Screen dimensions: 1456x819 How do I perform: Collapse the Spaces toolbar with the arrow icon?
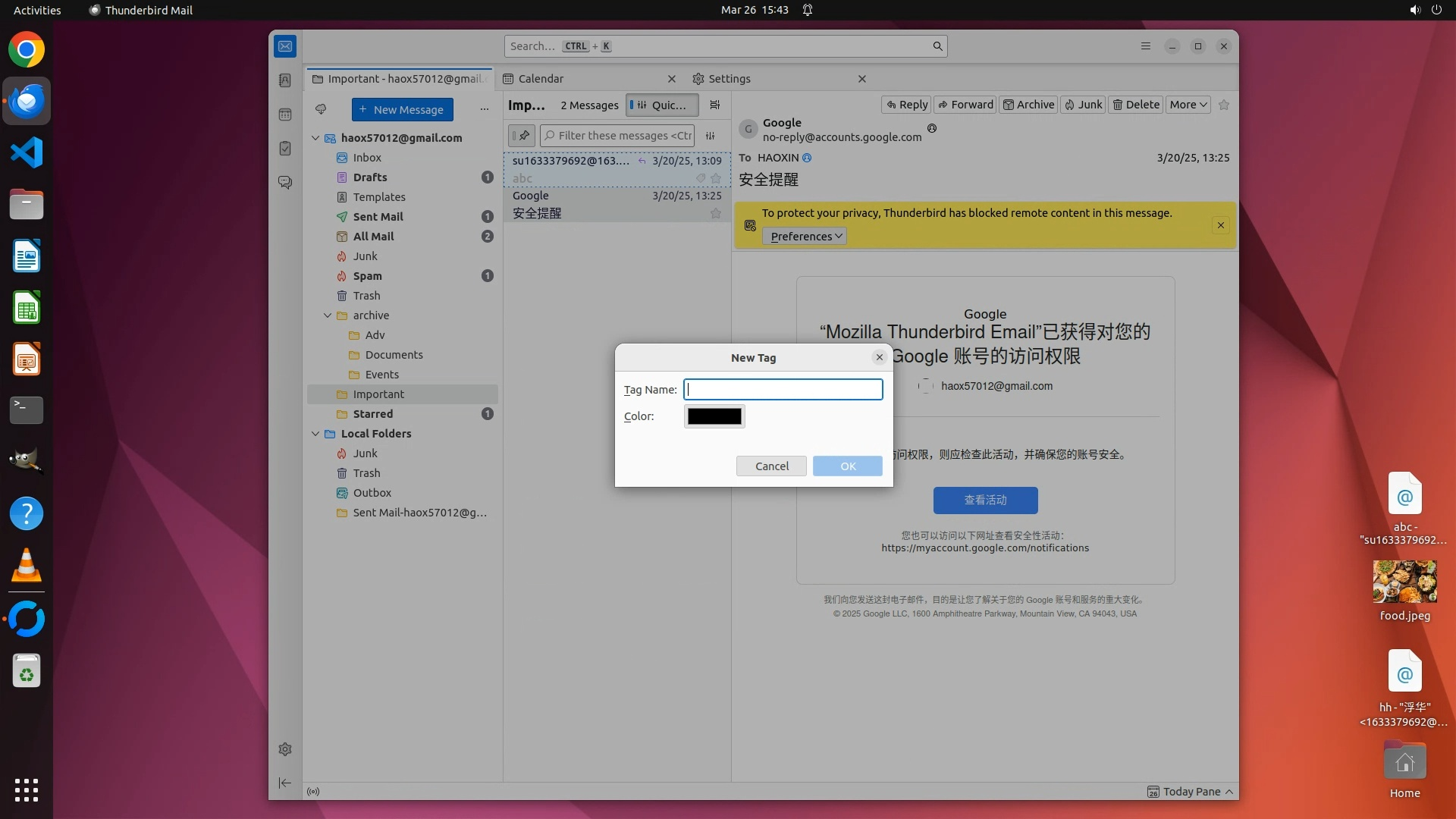[x=285, y=783]
